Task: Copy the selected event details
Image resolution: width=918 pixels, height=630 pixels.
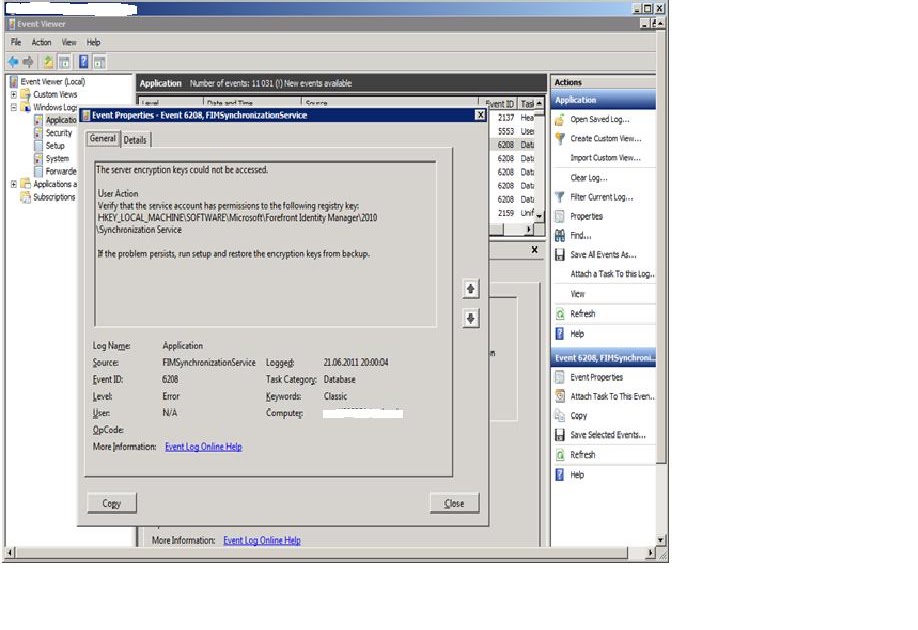Action: 580,415
